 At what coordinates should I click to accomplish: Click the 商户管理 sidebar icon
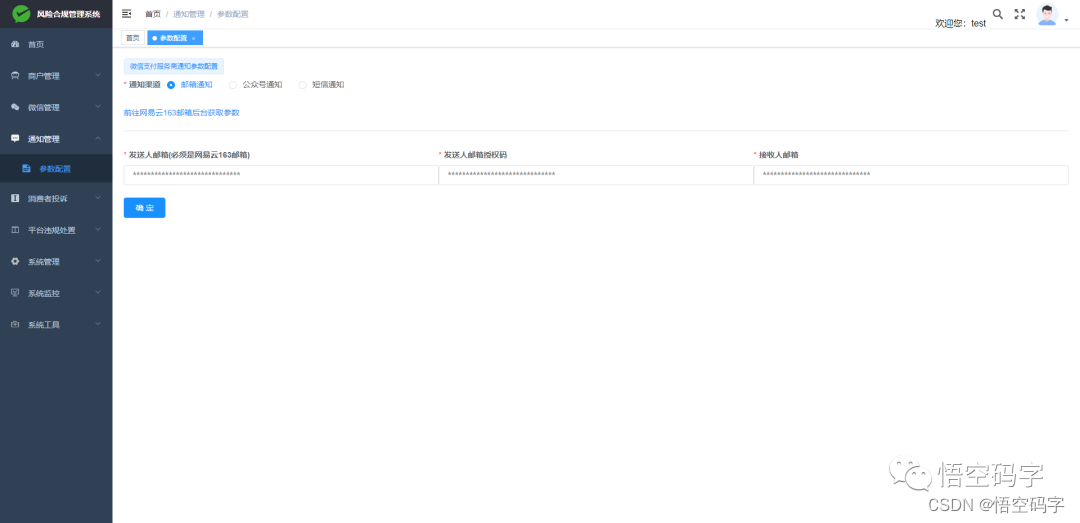click(15, 76)
